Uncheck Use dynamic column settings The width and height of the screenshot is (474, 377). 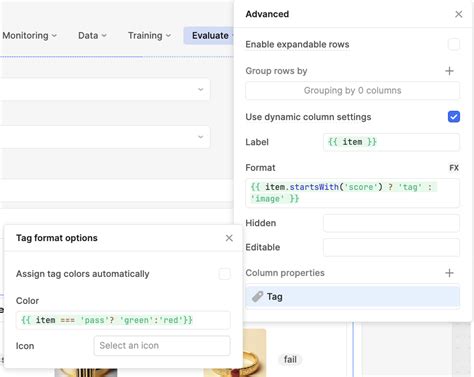pyautogui.click(x=454, y=117)
